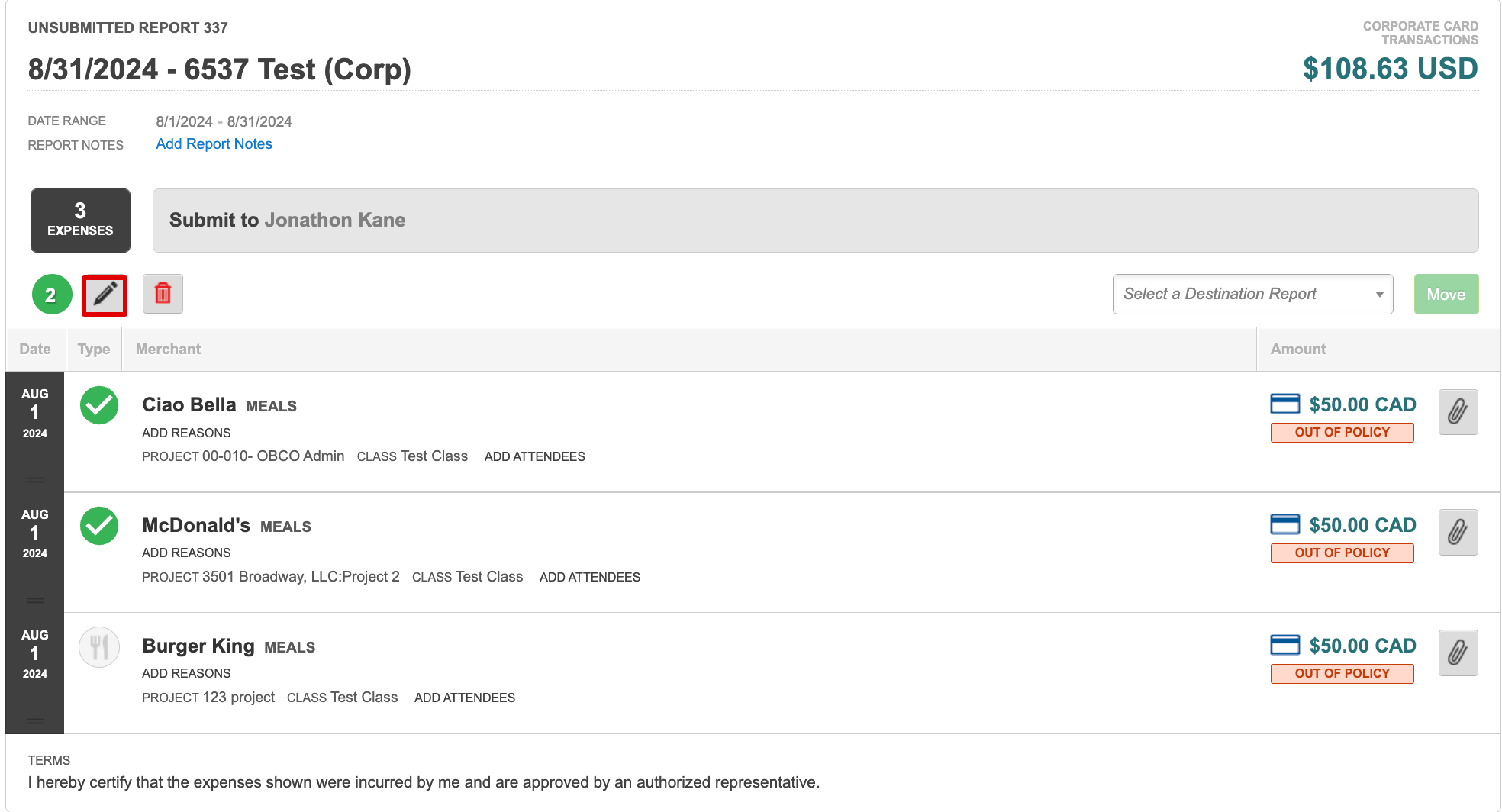The width and height of the screenshot is (1502, 812).
Task: Open the Burger King receipt paperclip attachment
Action: (1458, 652)
